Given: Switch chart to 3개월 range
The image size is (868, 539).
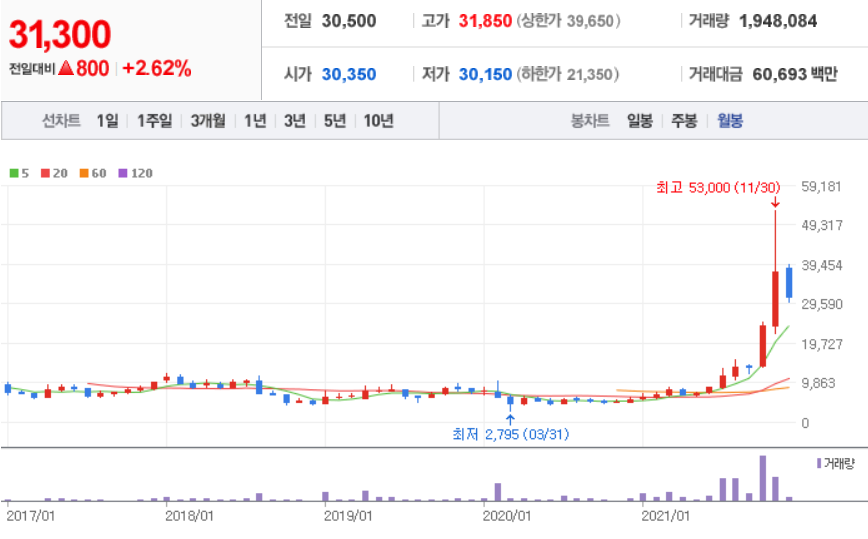Looking at the screenshot, I should 208,121.
